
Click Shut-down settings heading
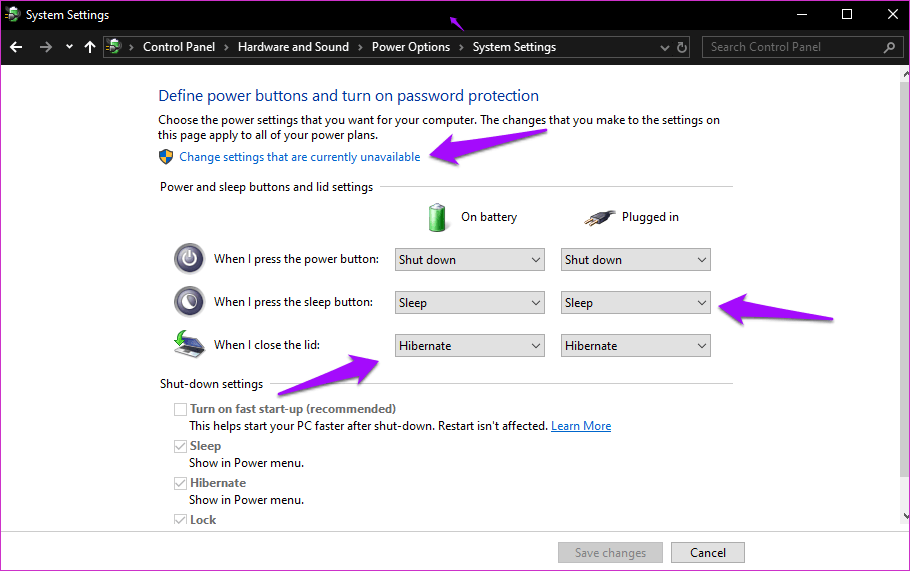point(211,384)
